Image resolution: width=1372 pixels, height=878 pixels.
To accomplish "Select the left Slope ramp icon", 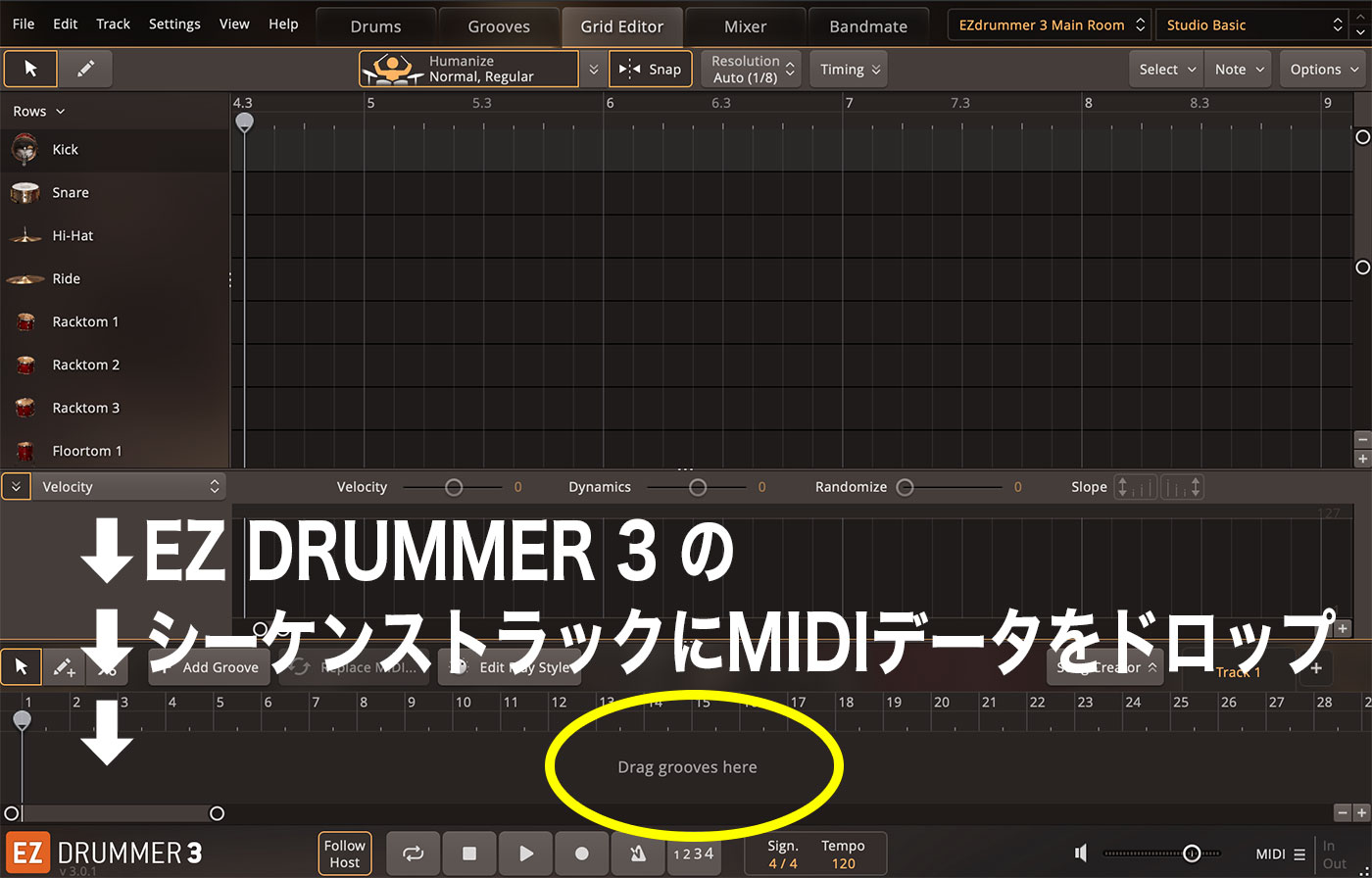I will [1136, 487].
